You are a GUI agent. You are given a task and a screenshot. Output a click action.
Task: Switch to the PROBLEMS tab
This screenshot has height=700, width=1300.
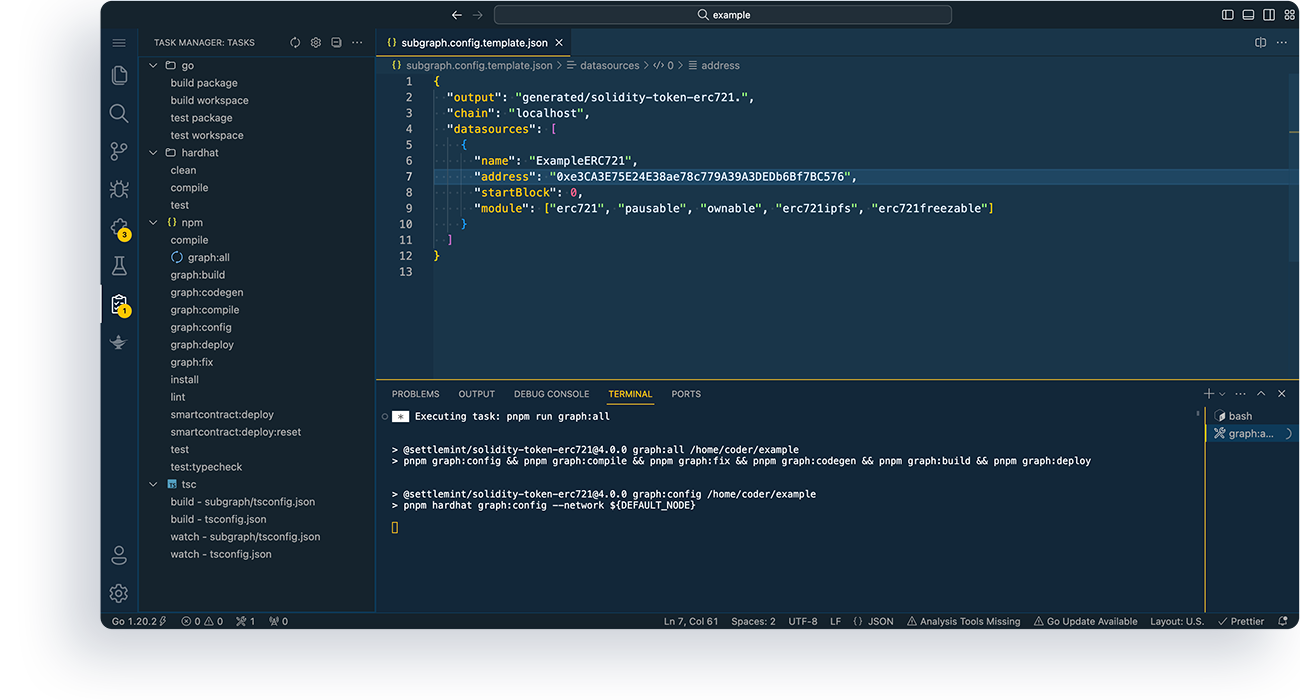tap(415, 394)
